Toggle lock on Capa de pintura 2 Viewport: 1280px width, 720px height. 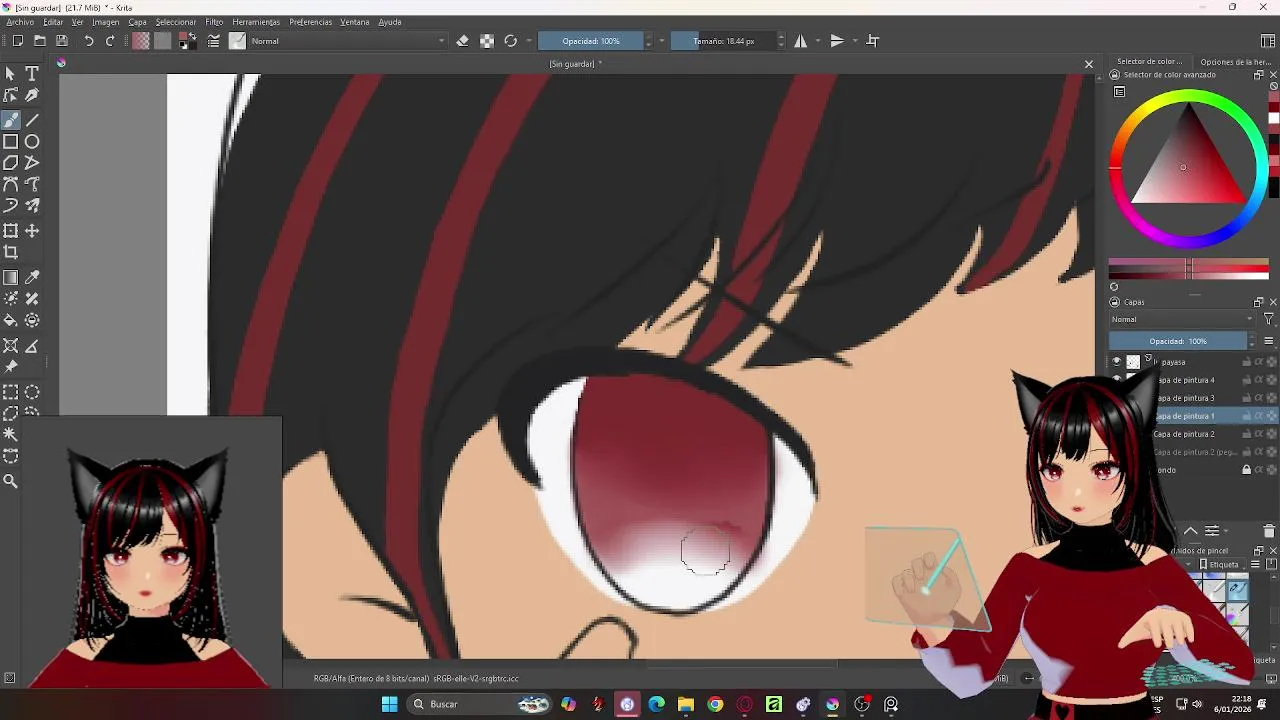tap(1247, 434)
